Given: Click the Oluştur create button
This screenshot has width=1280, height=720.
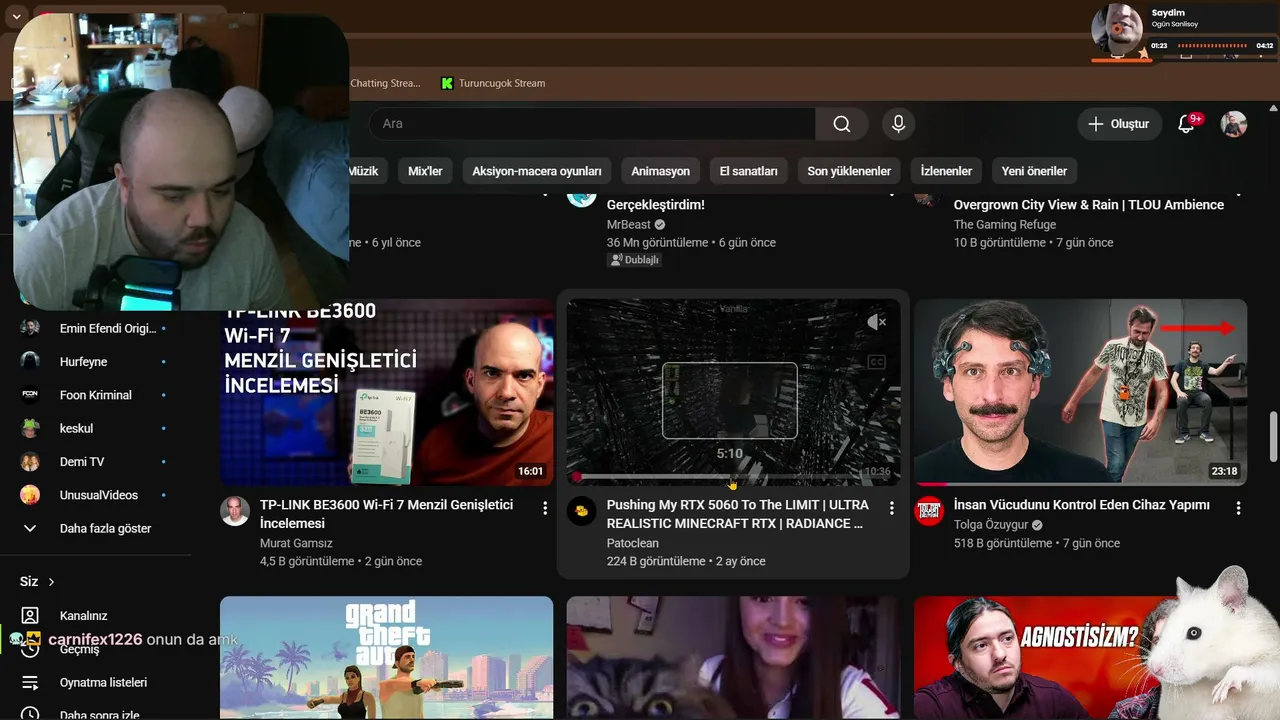Looking at the screenshot, I should click(x=1120, y=124).
